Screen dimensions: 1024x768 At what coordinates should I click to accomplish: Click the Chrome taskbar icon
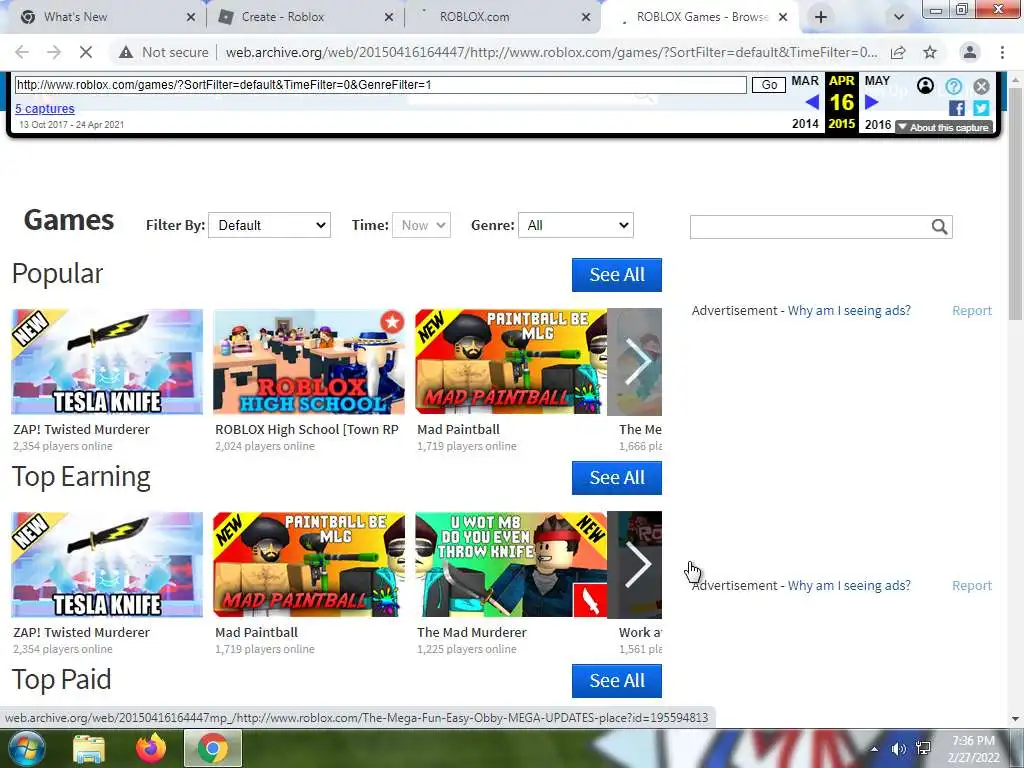point(213,748)
